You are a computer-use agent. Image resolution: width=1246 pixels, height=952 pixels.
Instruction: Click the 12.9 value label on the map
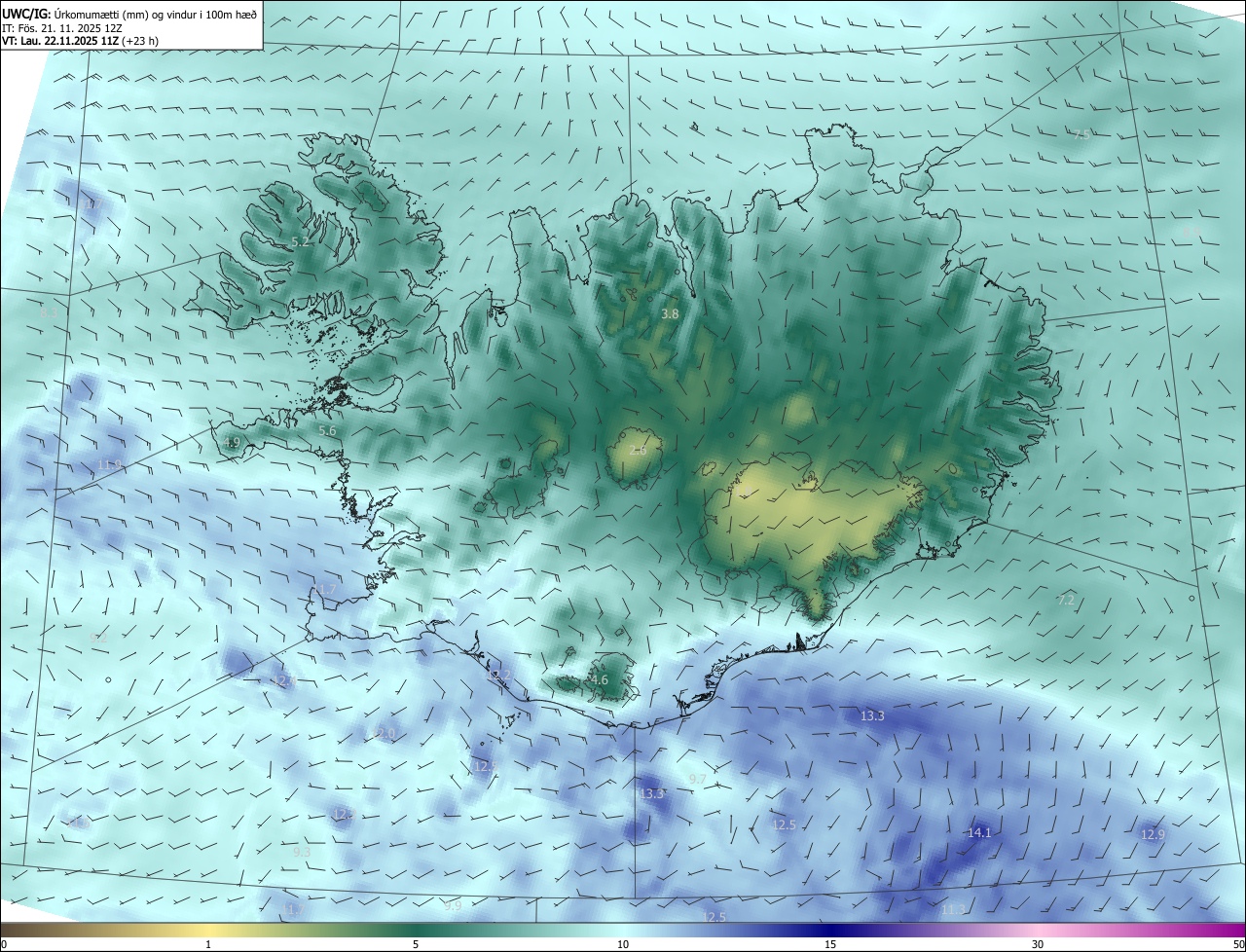pyautogui.click(x=1153, y=834)
